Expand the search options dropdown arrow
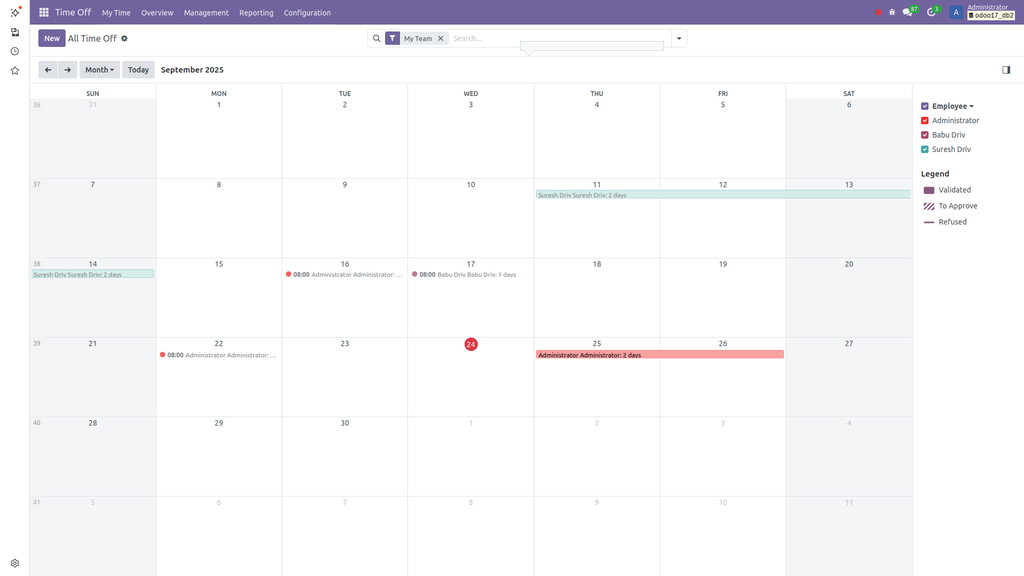1024x576 pixels. [679, 38]
